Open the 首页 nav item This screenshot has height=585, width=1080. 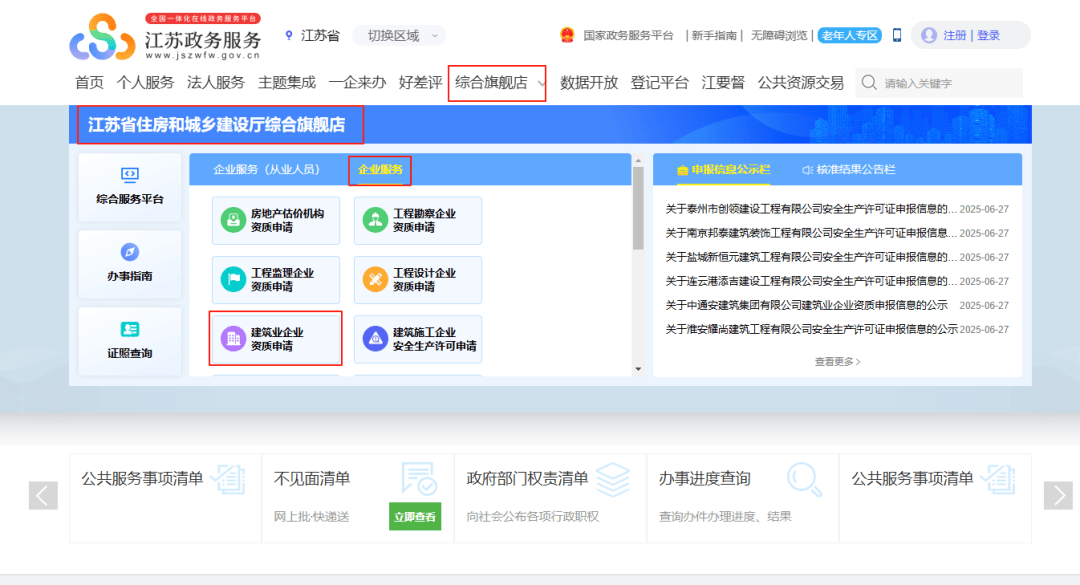89,83
